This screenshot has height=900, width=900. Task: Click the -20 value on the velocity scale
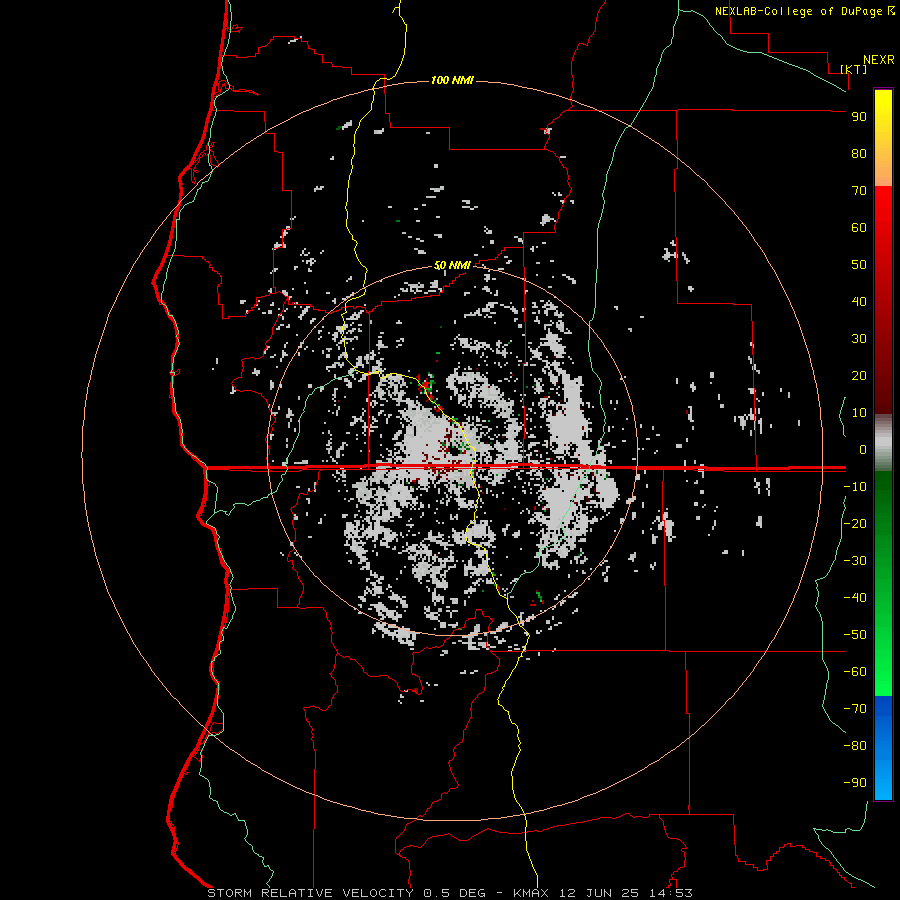coord(855,523)
